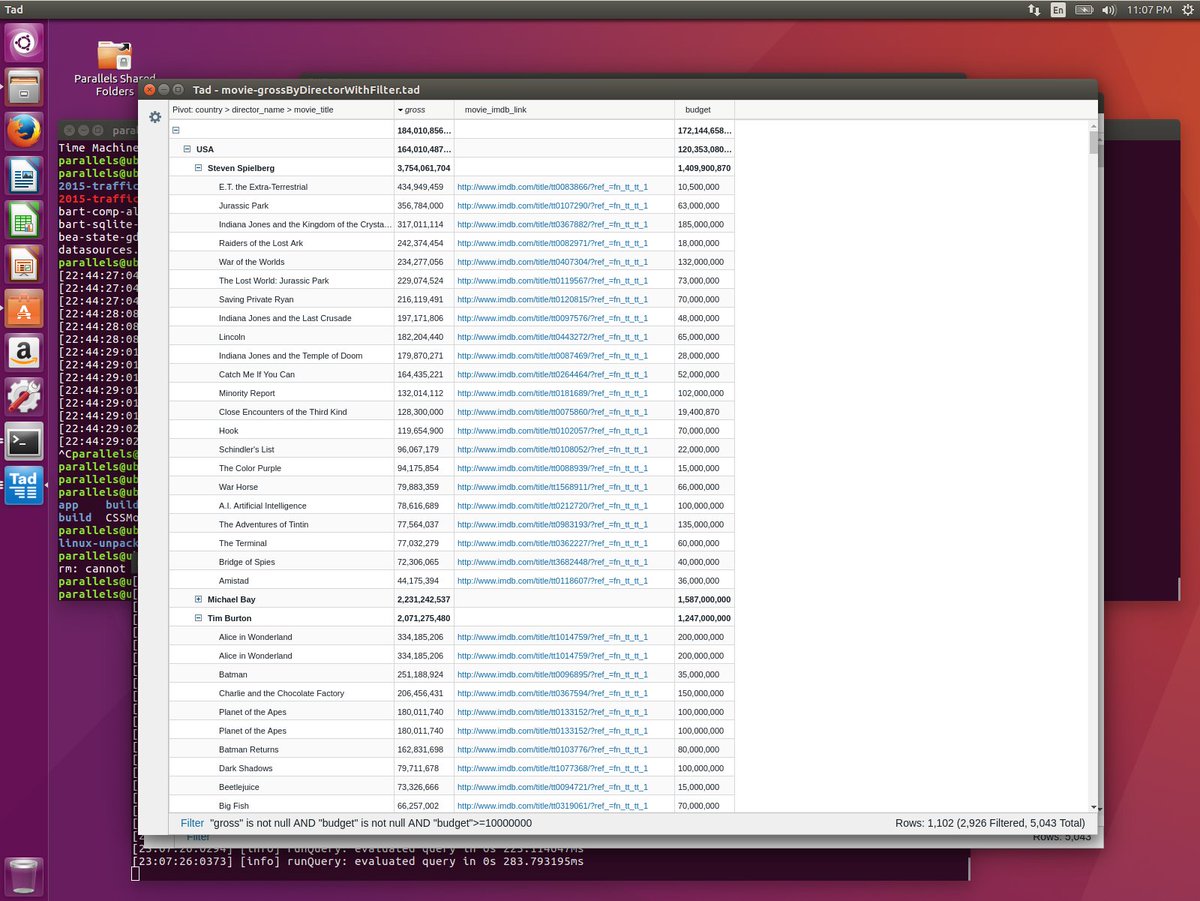Viewport: 1200px width, 901px height.
Task: Open IMDB link for E.T. the Extra-Terrestrial
Action: (552, 187)
